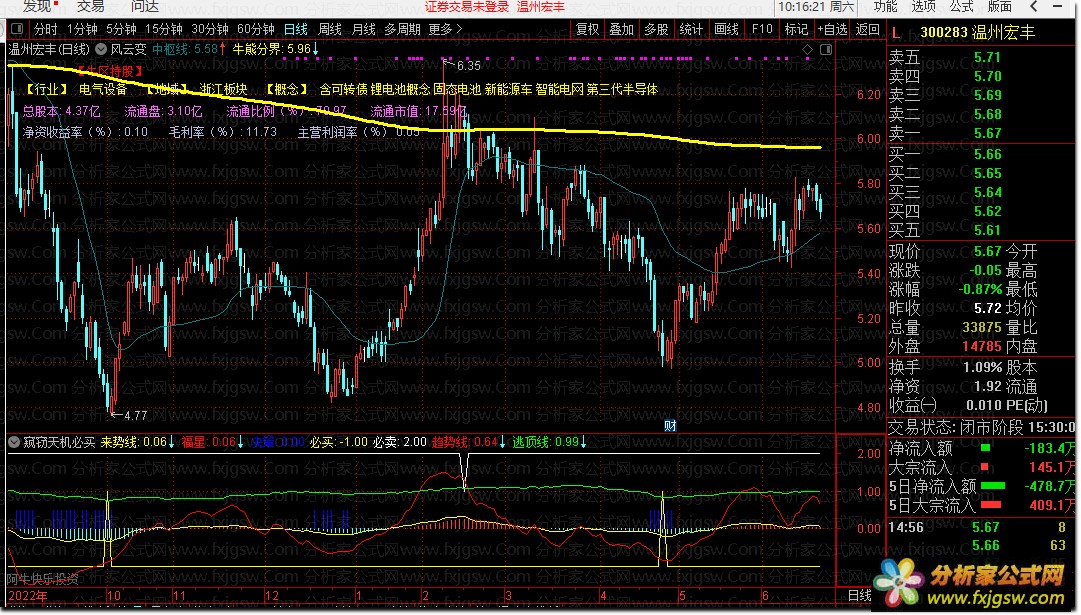Open the 选项 menu
This screenshot has width=1081, height=615.
(923, 6)
